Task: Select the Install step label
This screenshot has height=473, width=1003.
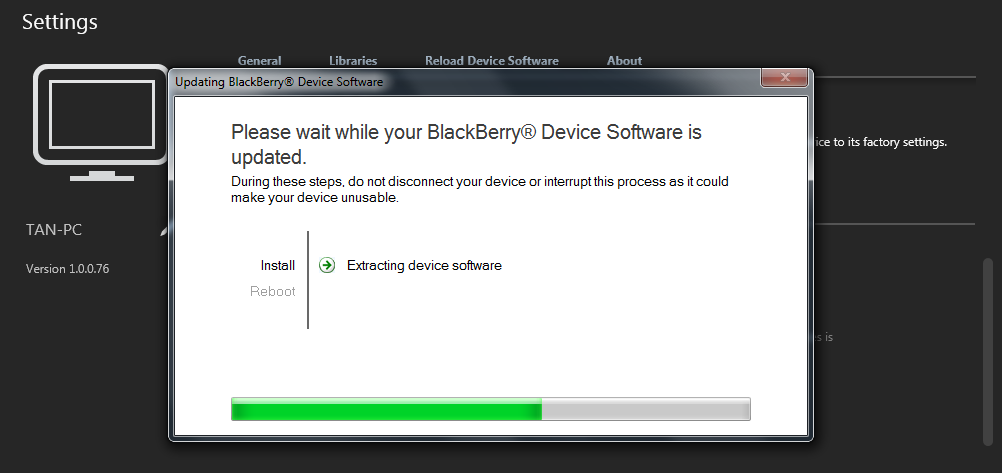Action: (x=278, y=265)
